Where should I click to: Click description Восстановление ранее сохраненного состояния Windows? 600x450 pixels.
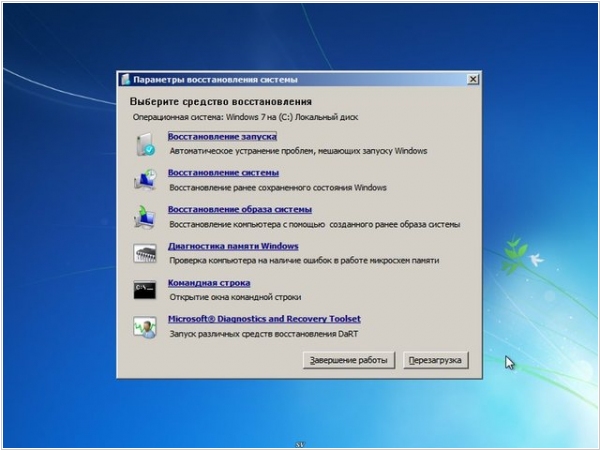click(278, 188)
